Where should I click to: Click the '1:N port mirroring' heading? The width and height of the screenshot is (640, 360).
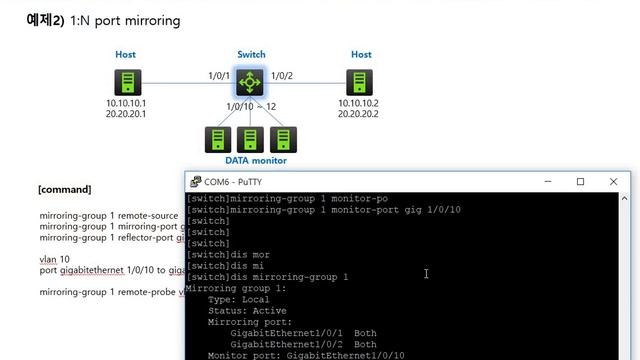pyautogui.click(x=125, y=21)
